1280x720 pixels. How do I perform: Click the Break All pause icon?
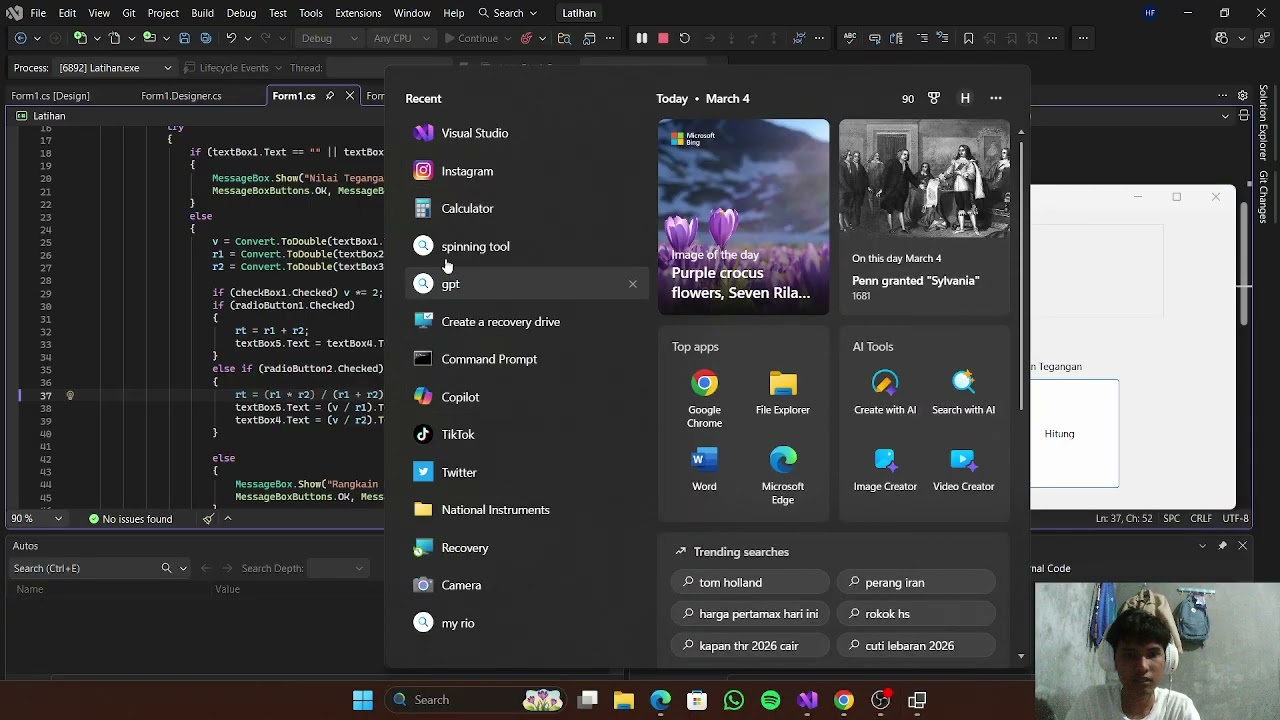click(642, 38)
